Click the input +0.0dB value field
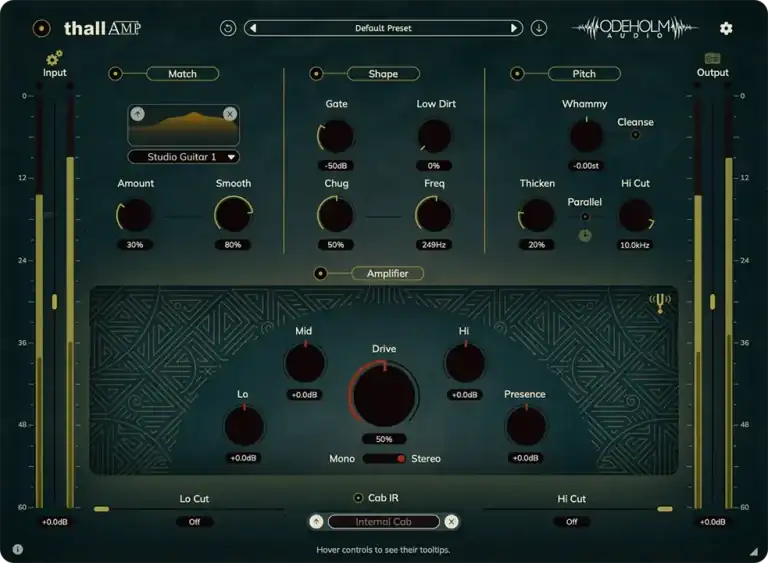 coord(54,522)
